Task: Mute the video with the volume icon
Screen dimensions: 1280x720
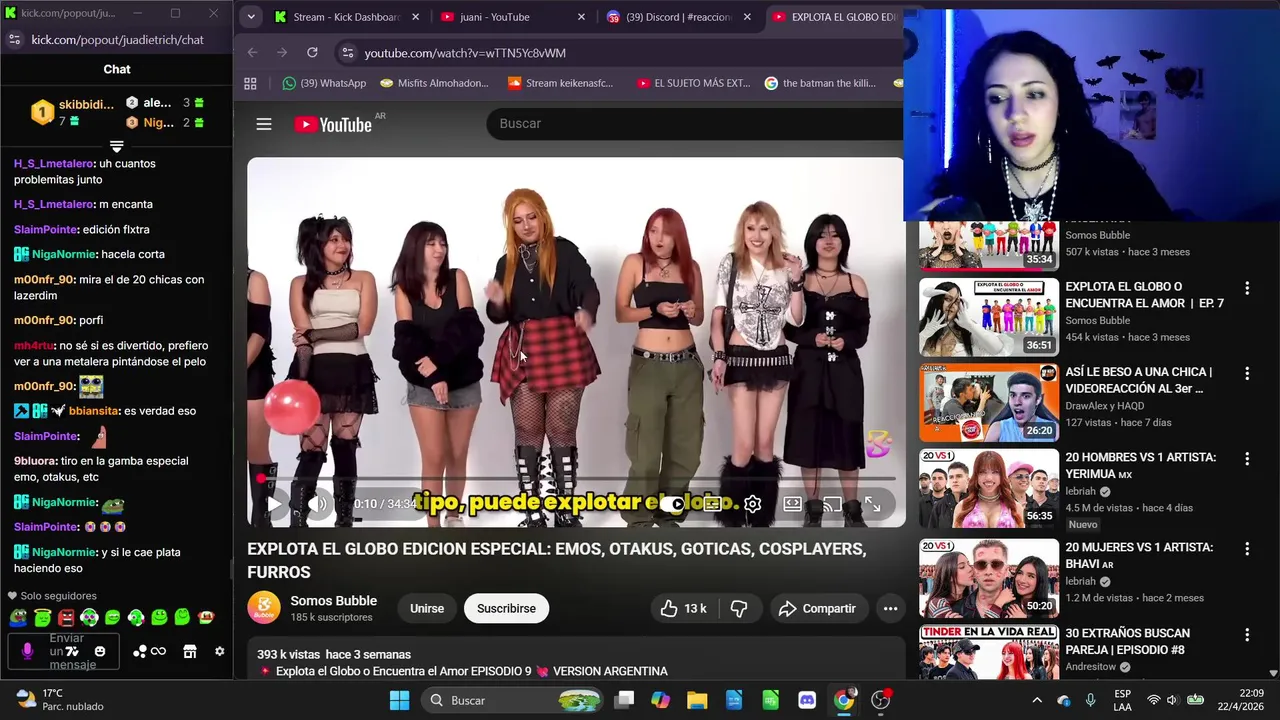Action: coord(317,504)
